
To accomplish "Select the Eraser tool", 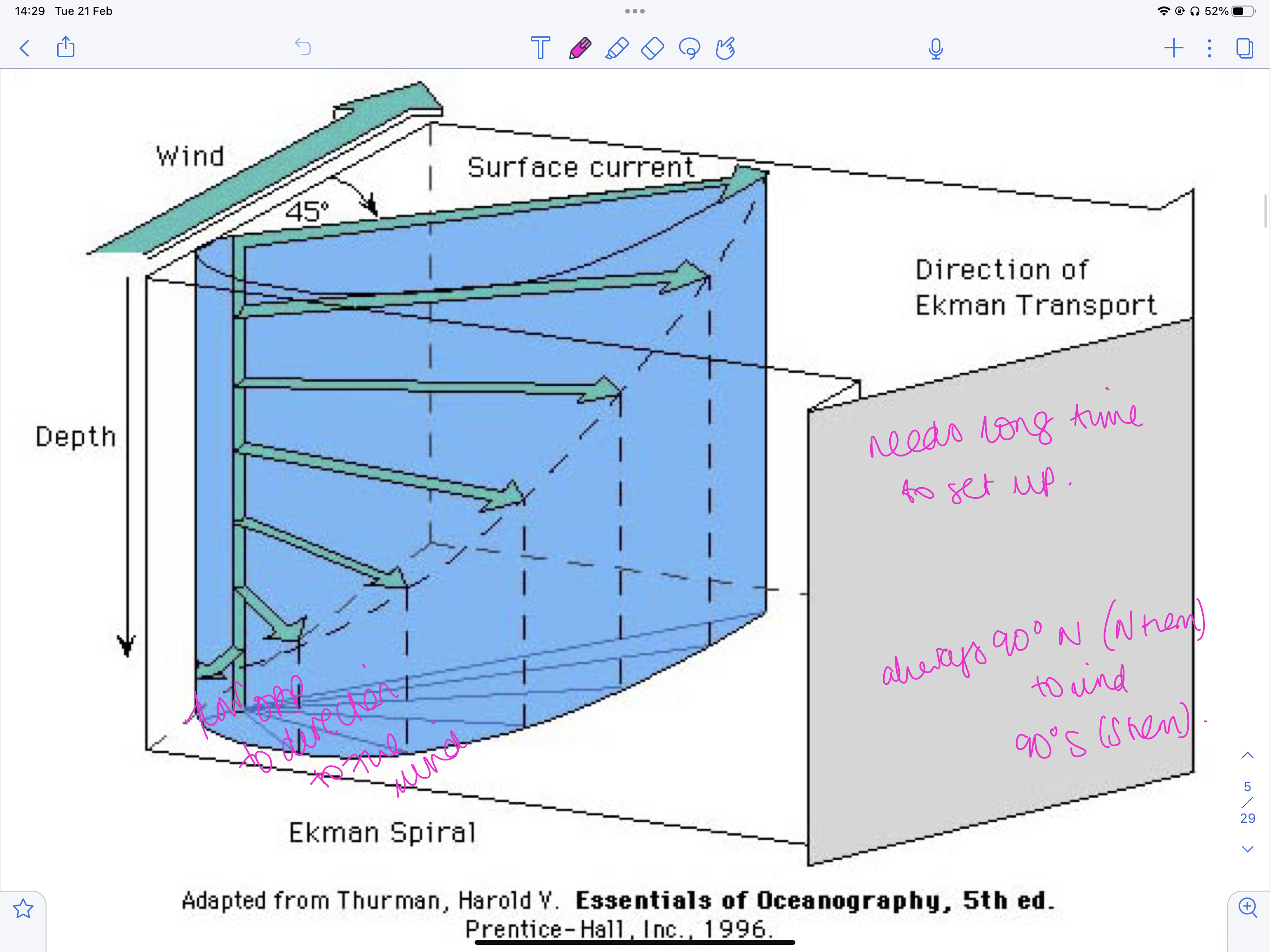I will 653,48.
